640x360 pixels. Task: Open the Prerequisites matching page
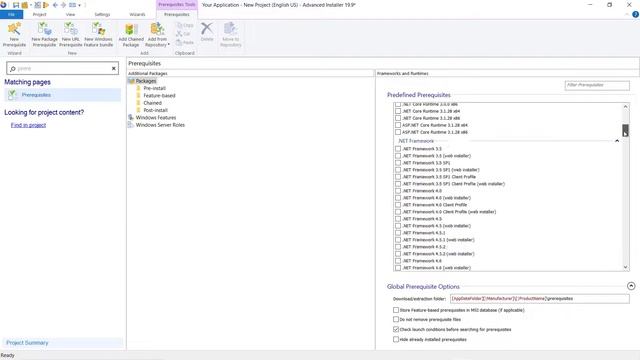(x=63, y=95)
